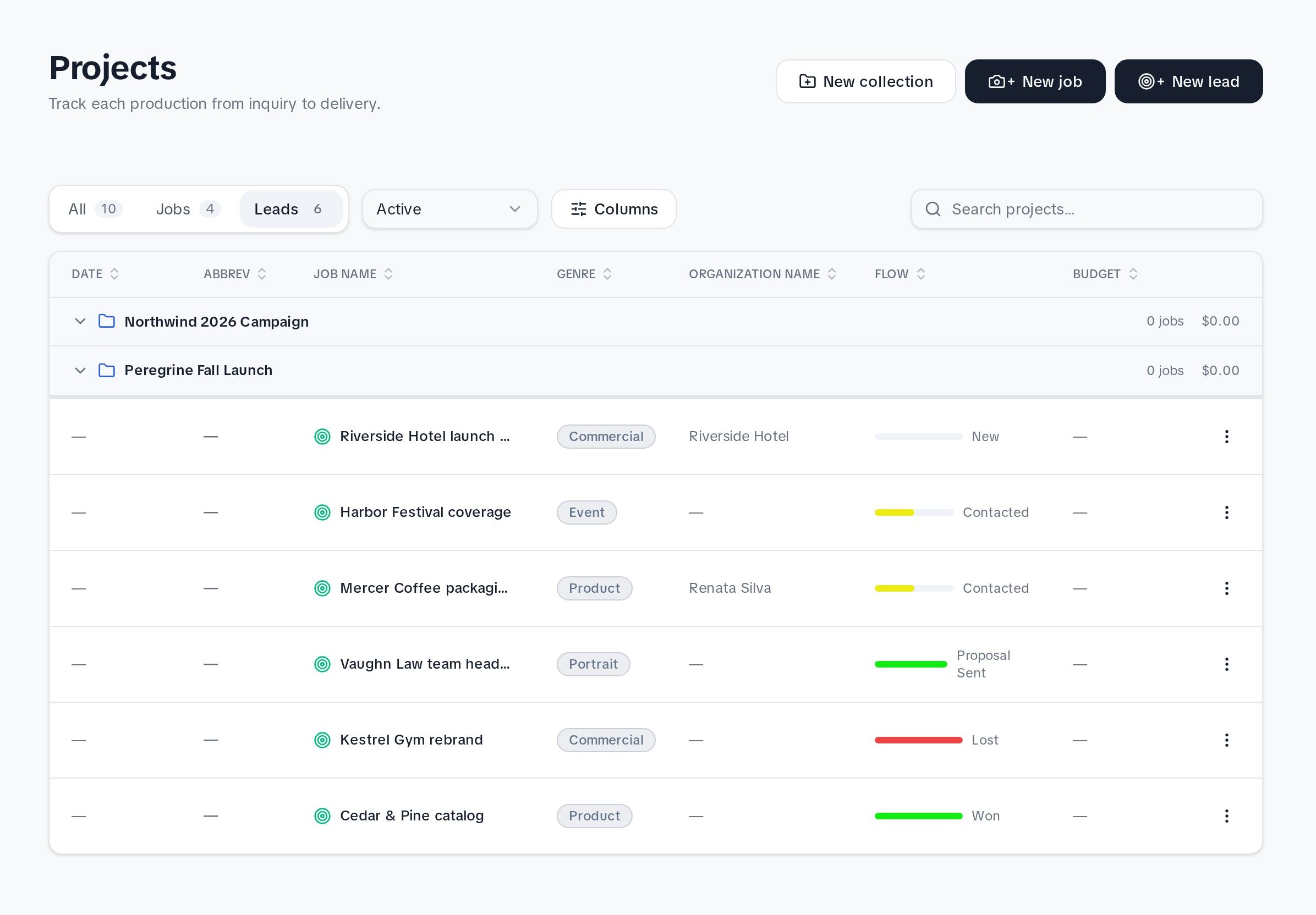
Task: Open actions menu for Cedar & Pine catalog
Action: (1226, 816)
